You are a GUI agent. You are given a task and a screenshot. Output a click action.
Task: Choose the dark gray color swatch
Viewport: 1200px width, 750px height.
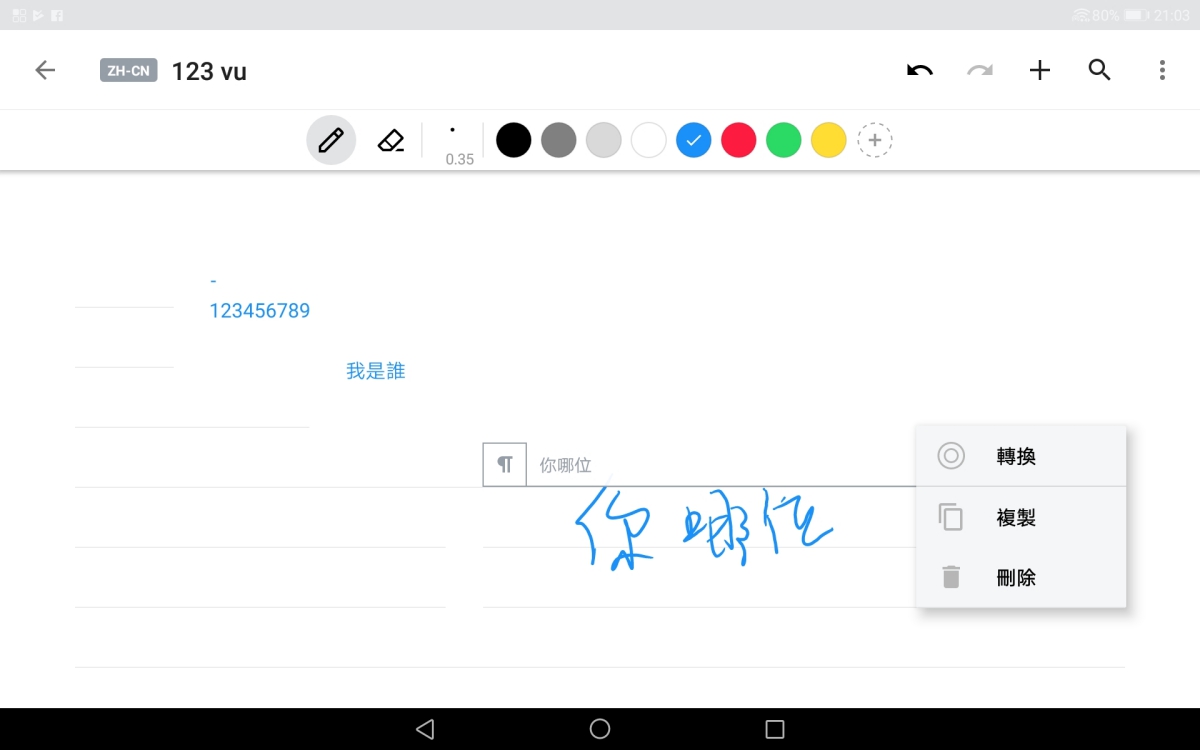559,141
